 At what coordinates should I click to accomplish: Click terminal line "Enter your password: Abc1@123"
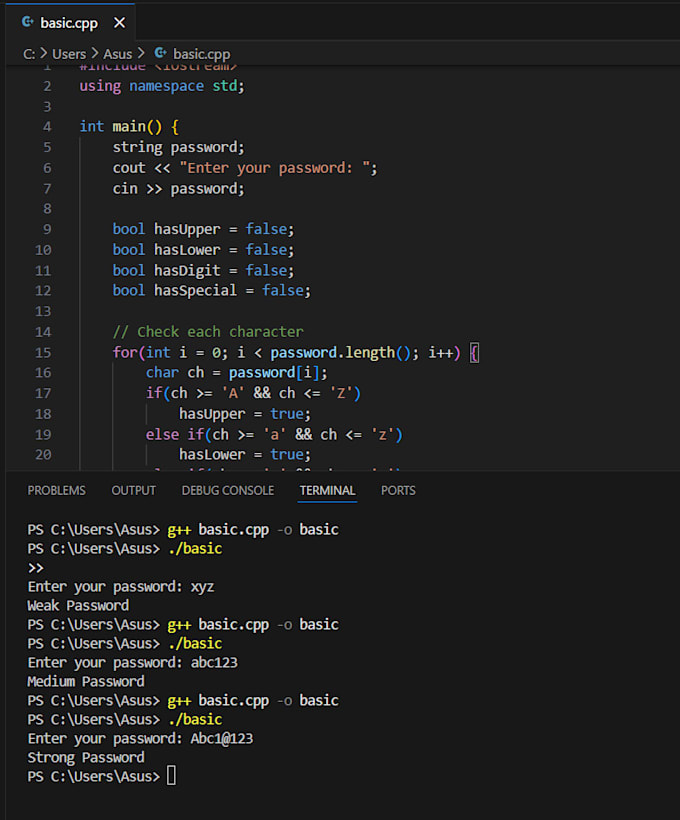click(140, 738)
